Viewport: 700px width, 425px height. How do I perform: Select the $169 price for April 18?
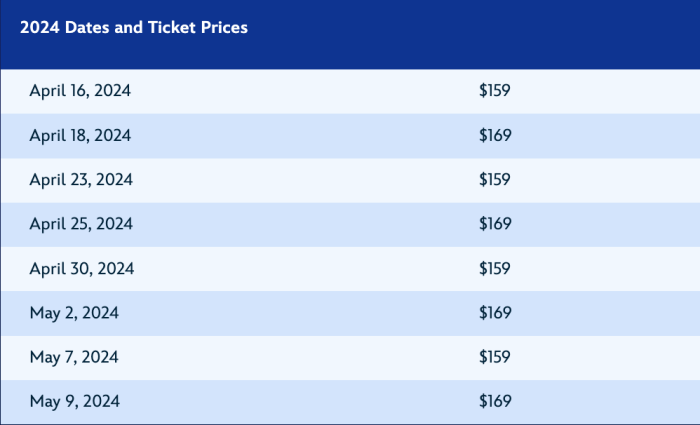point(495,135)
